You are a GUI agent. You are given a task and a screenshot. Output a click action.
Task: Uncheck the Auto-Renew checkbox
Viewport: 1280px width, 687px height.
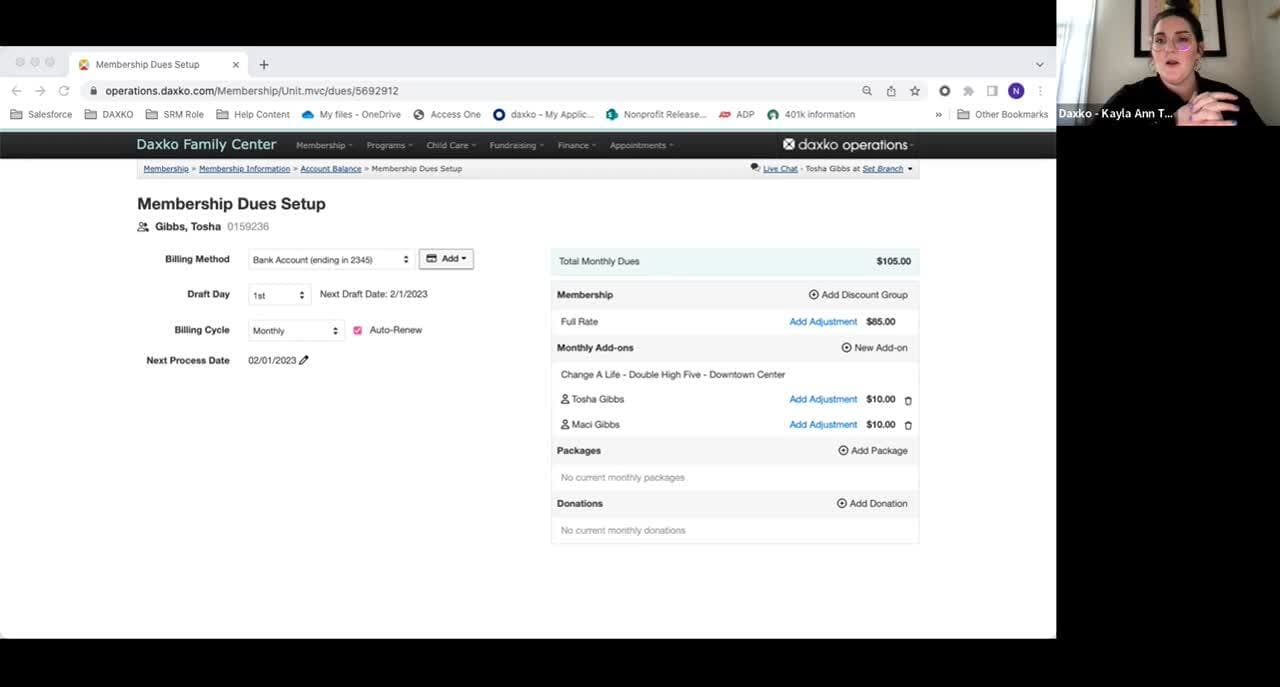[357, 330]
